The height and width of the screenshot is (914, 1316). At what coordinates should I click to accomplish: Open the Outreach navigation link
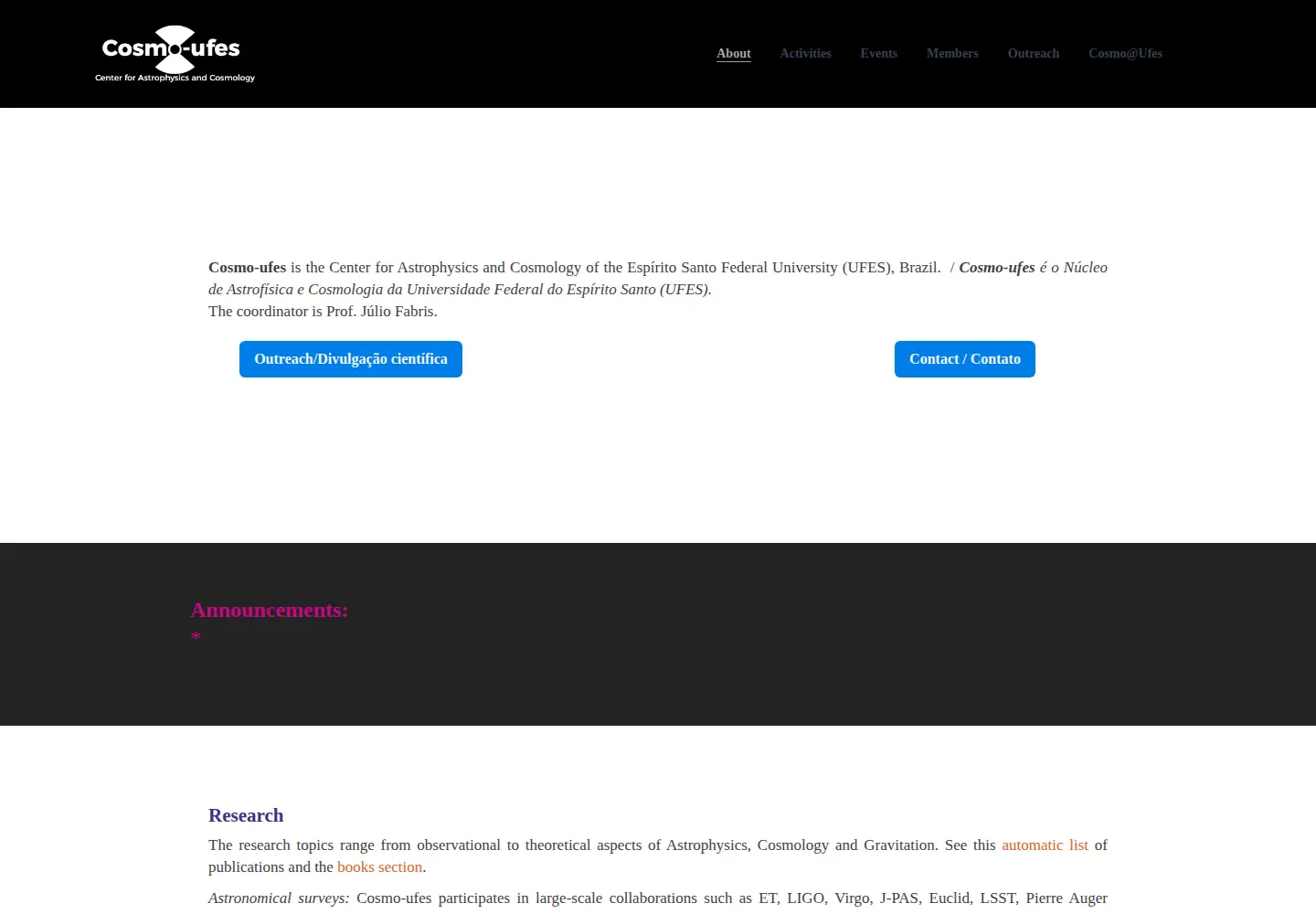(1034, 53)
